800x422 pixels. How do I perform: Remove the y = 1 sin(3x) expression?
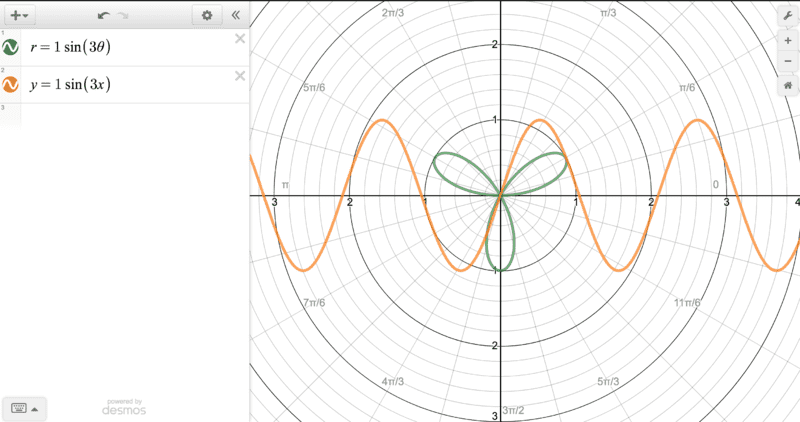(240, 76)
